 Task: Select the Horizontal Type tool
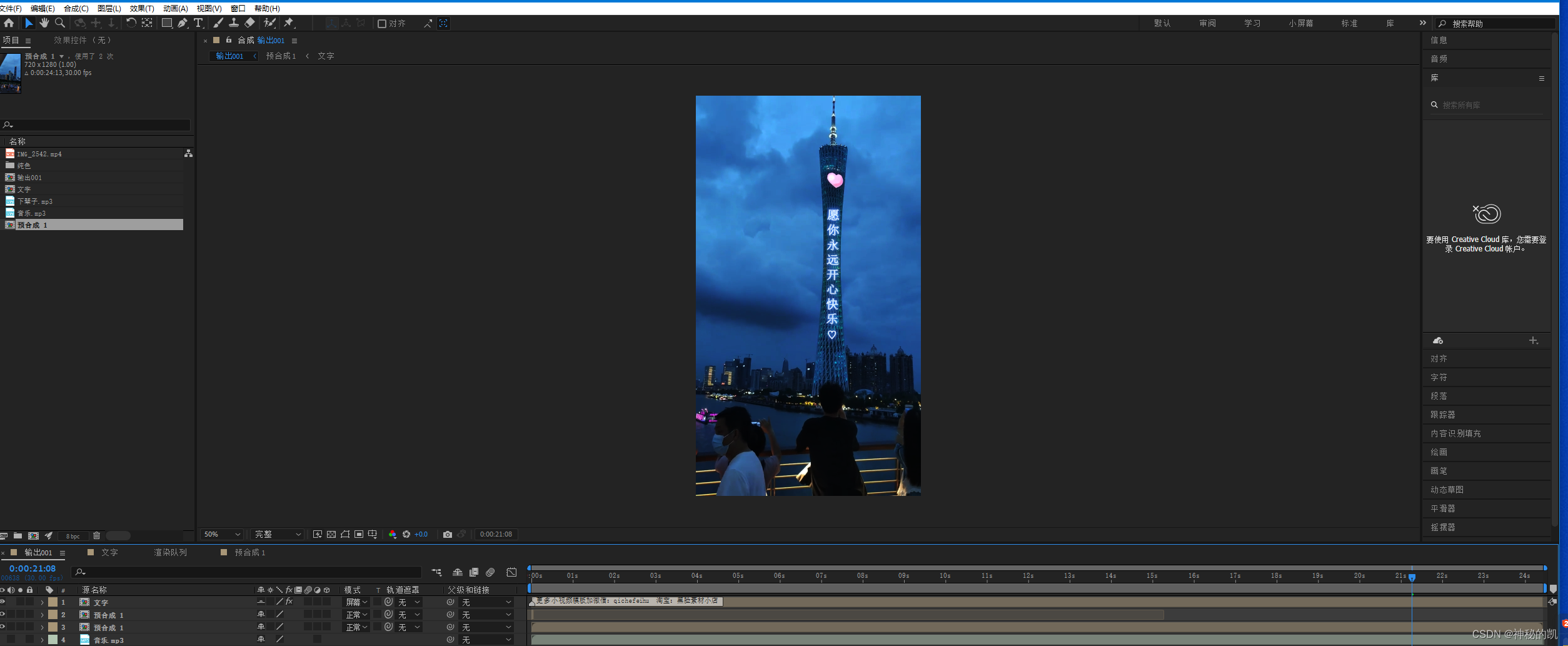[x=199, y=23]
